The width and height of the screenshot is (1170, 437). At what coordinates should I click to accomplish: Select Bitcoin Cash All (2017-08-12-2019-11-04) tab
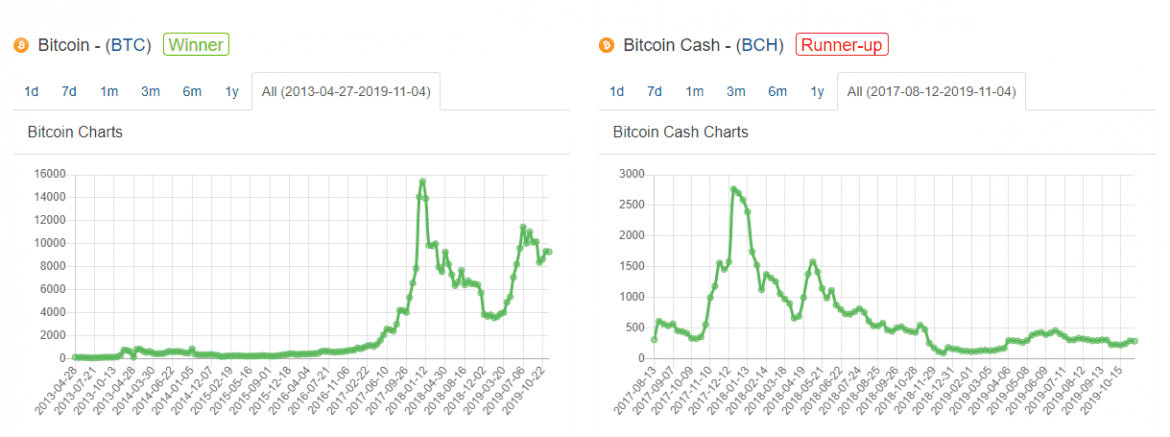(931, 92)
